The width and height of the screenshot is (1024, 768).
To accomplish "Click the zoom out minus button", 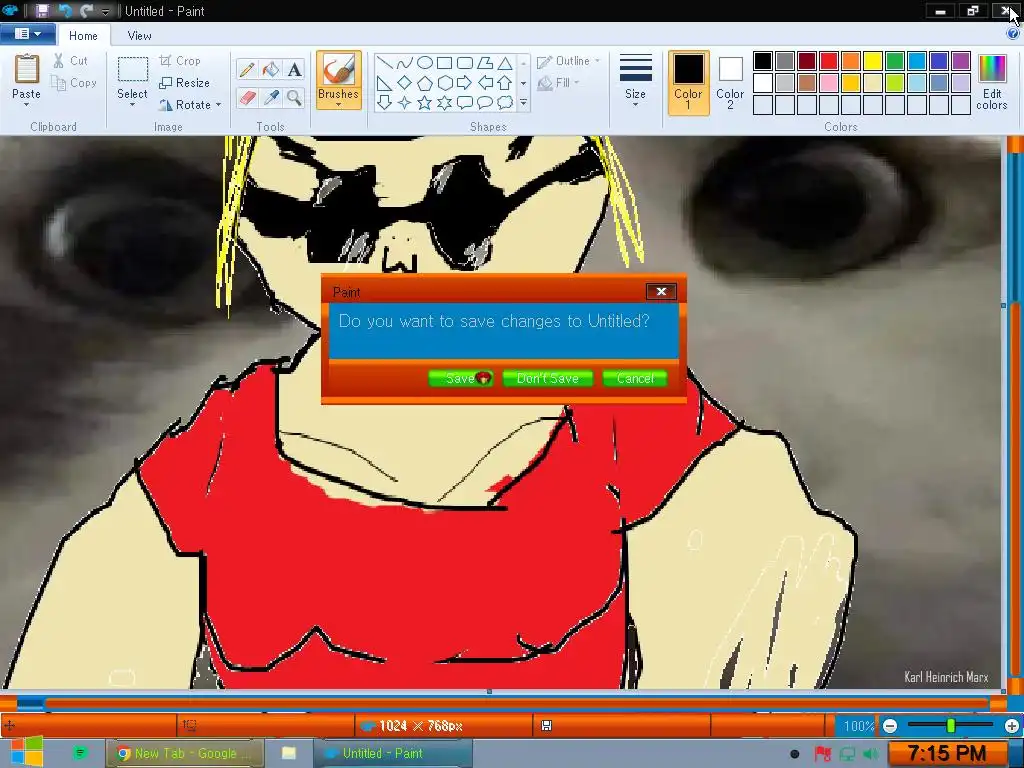I will pos(890,726).
